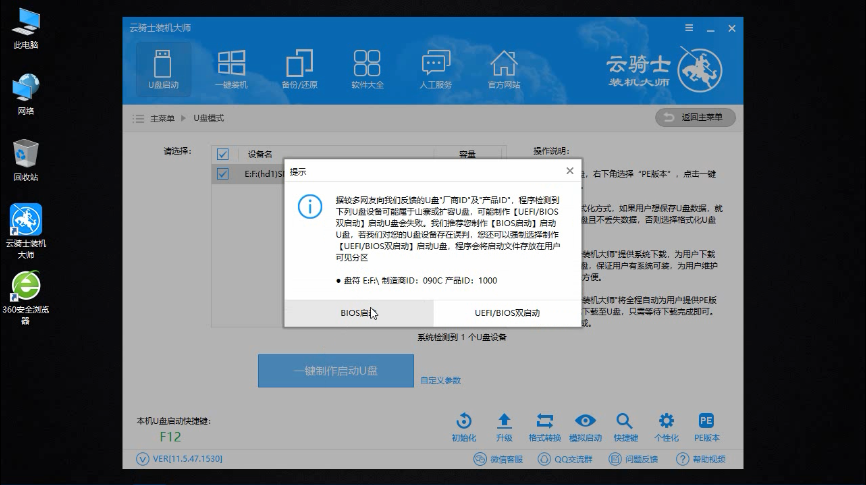This screenshot has width=866, height=485.
Task: Click version VER[11.5.47.1530] indicator
Action: click(179, 458)
